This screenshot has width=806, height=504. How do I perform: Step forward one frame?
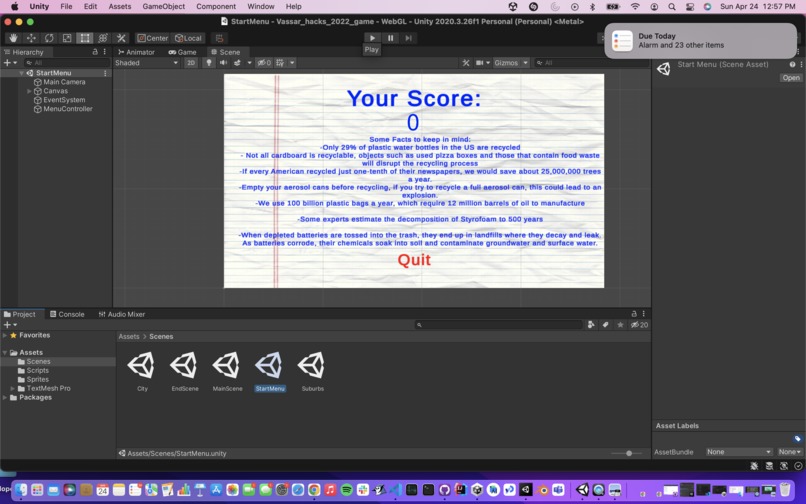click(408, 38)
